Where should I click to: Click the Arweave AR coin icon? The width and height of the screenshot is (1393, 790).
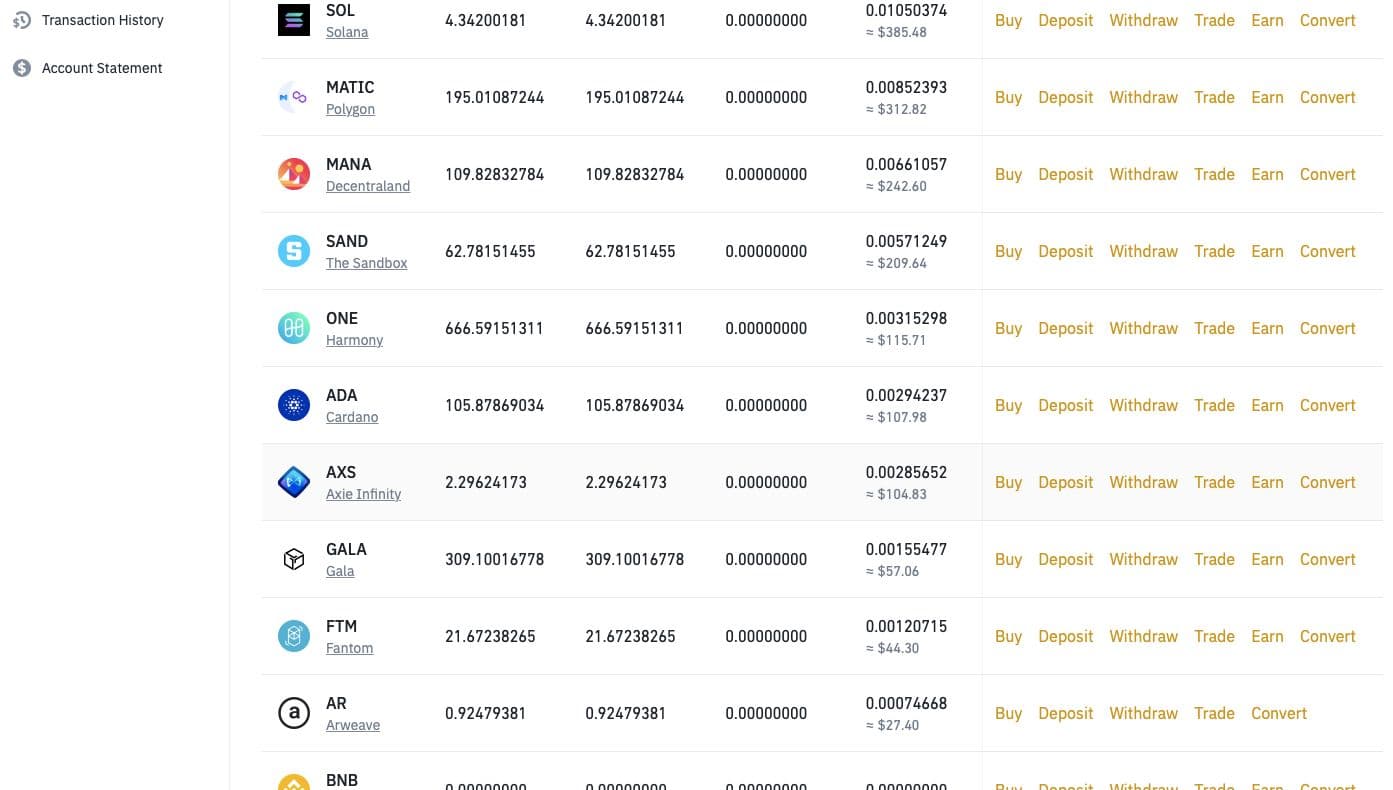(294, 713)
